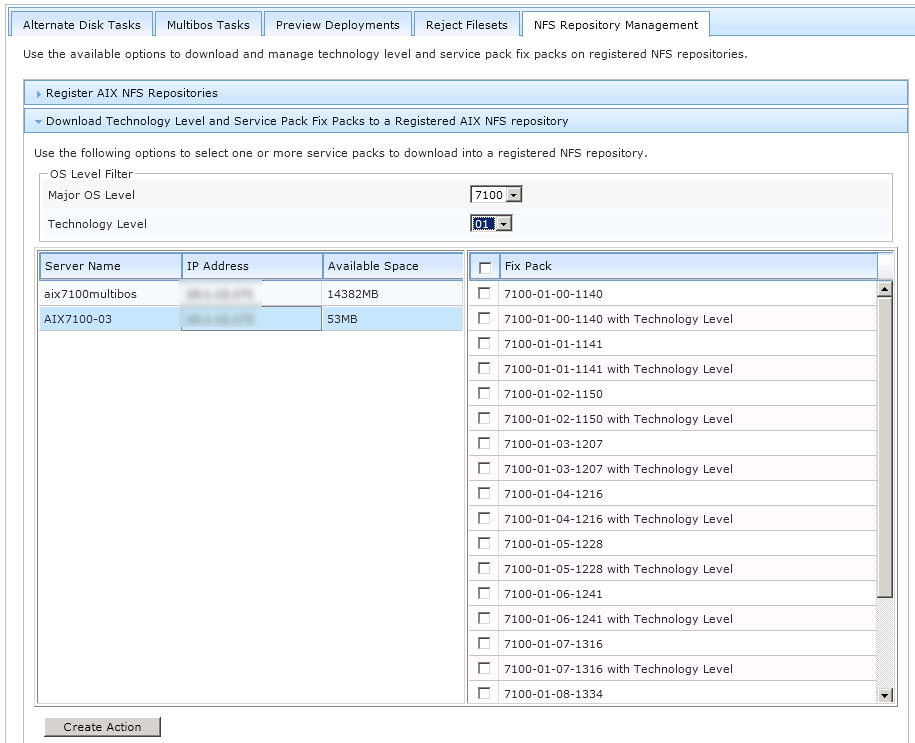Image resolution: width=915 pixels, height=743 pixels.
Task: Click the IP Address column header
Action: click(252, 266)
